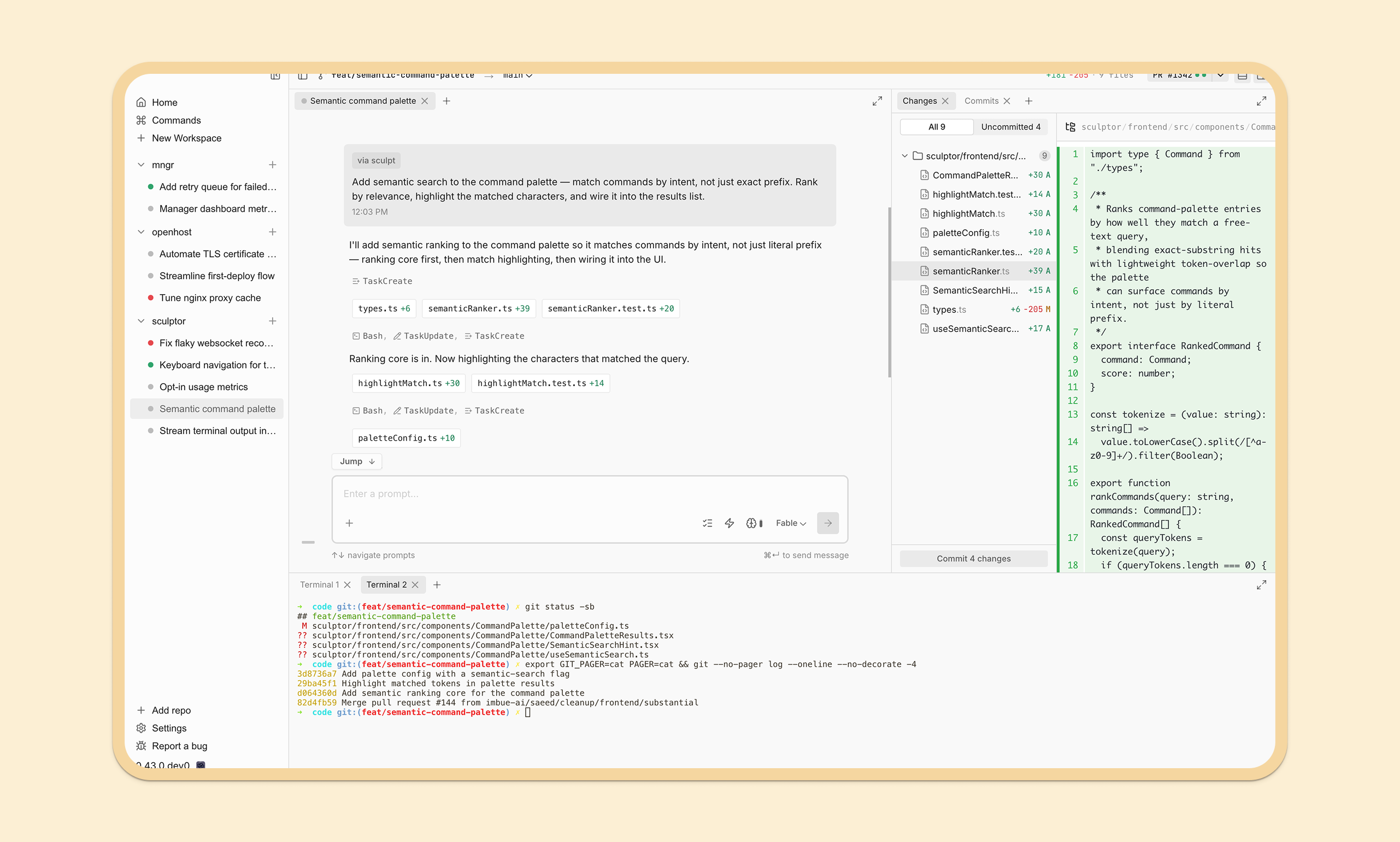1400x842 pixels.
Task: Select the All 9 filter
Action: pos(937,127)
